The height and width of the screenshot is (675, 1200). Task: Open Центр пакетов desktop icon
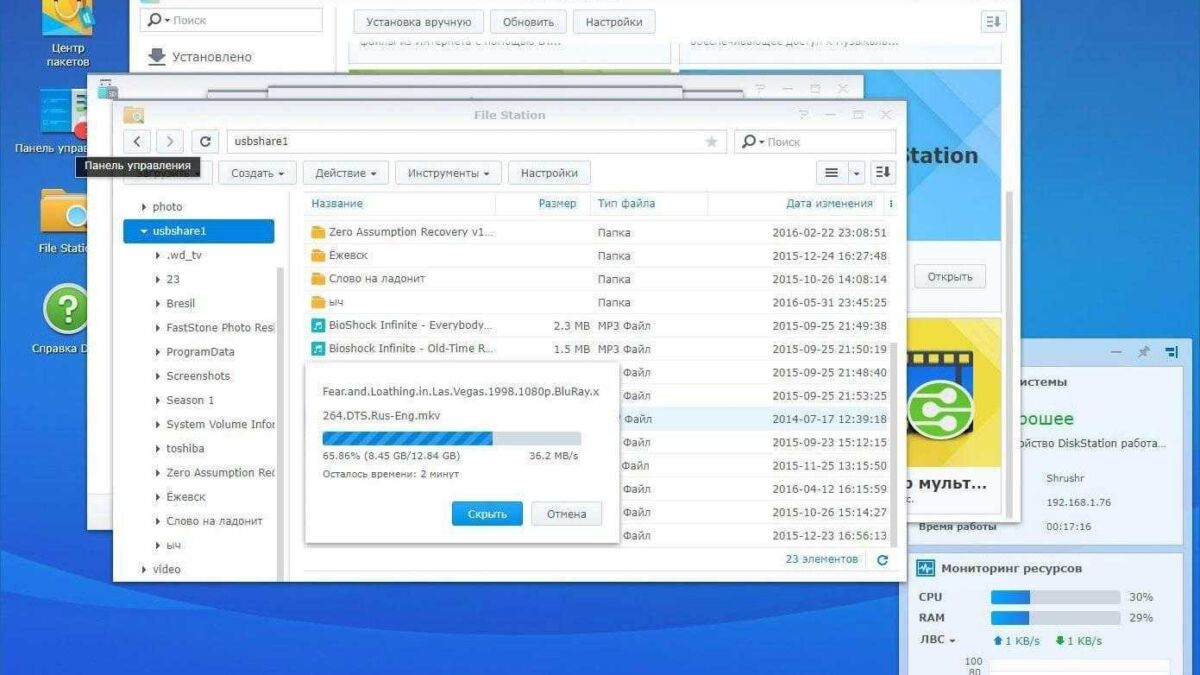pyautogui.click(x=67, y=33)
